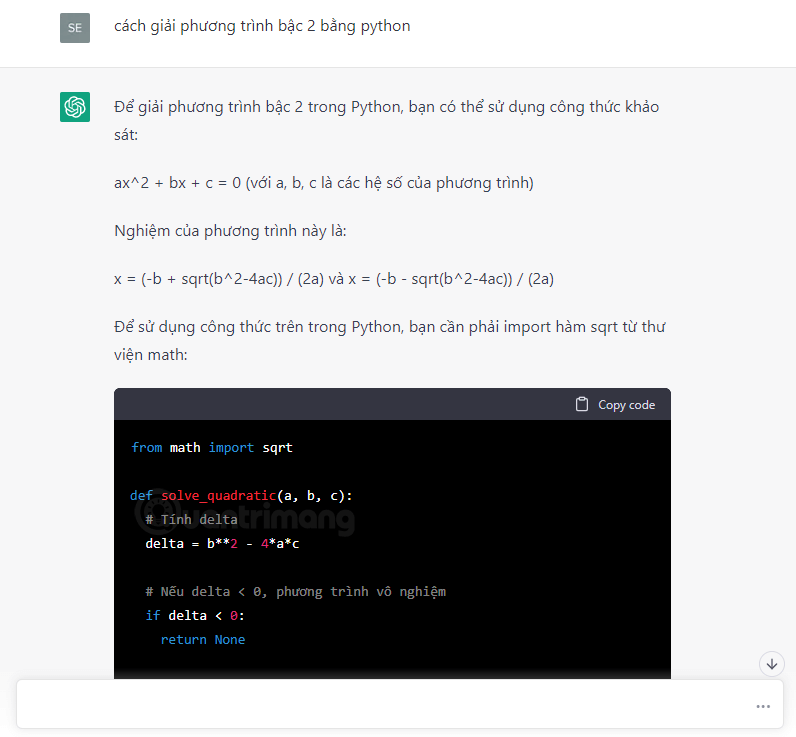
Task: Click the scroll-to-bottom arrow button
Action: (772, 664)
